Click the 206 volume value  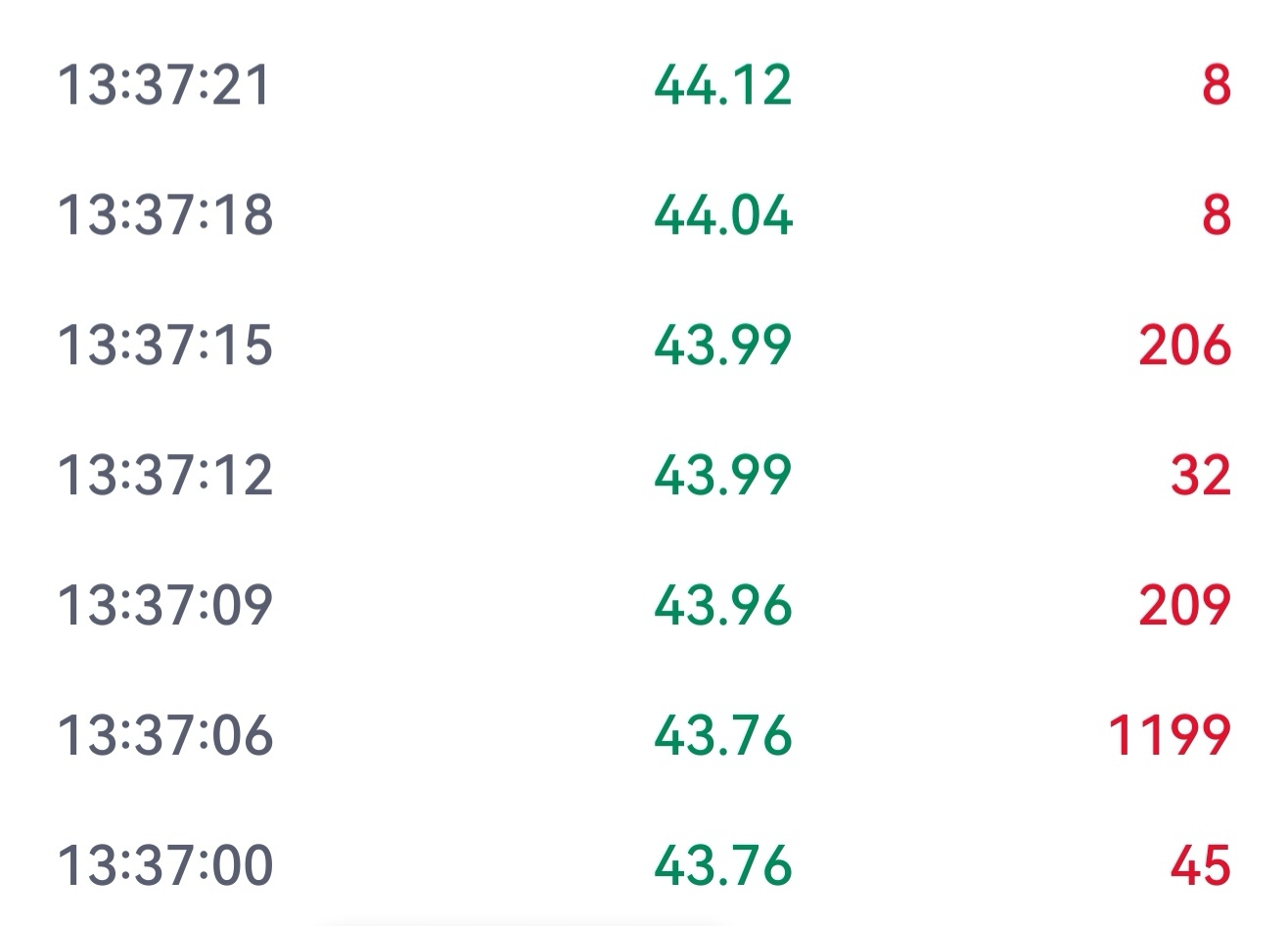pyautogui.click(x=1184, y=345)
